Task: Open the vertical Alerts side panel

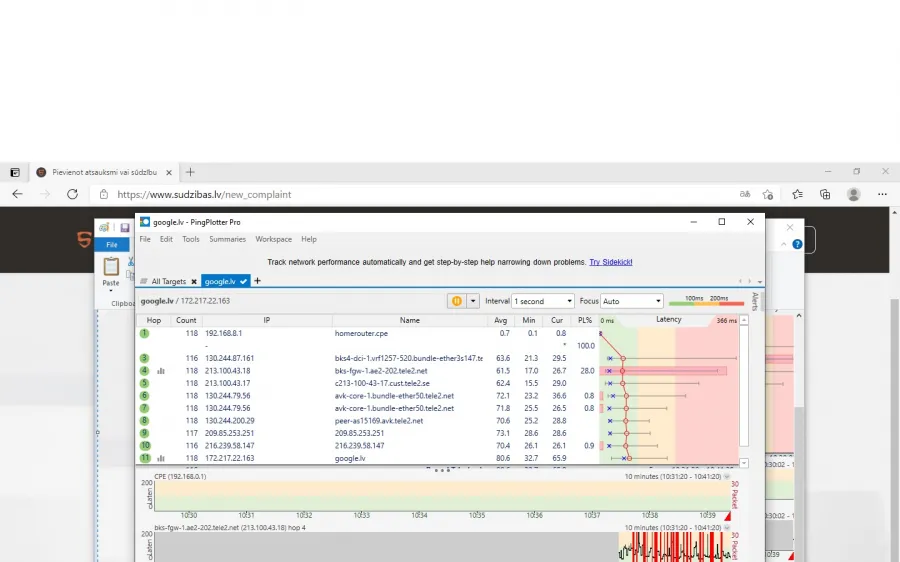Action: point(755,301)
